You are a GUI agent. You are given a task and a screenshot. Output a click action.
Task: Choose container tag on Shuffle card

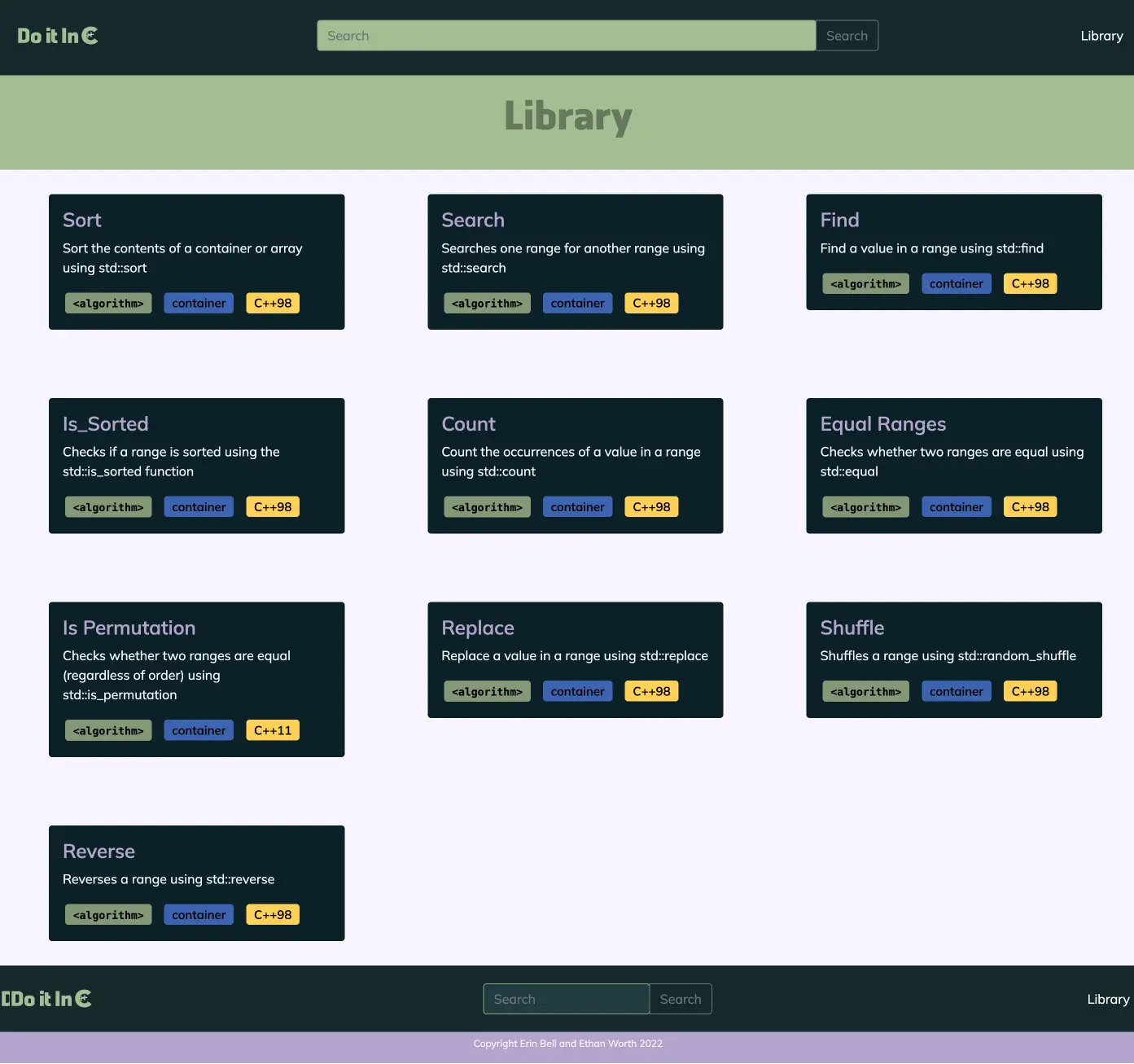957,691
